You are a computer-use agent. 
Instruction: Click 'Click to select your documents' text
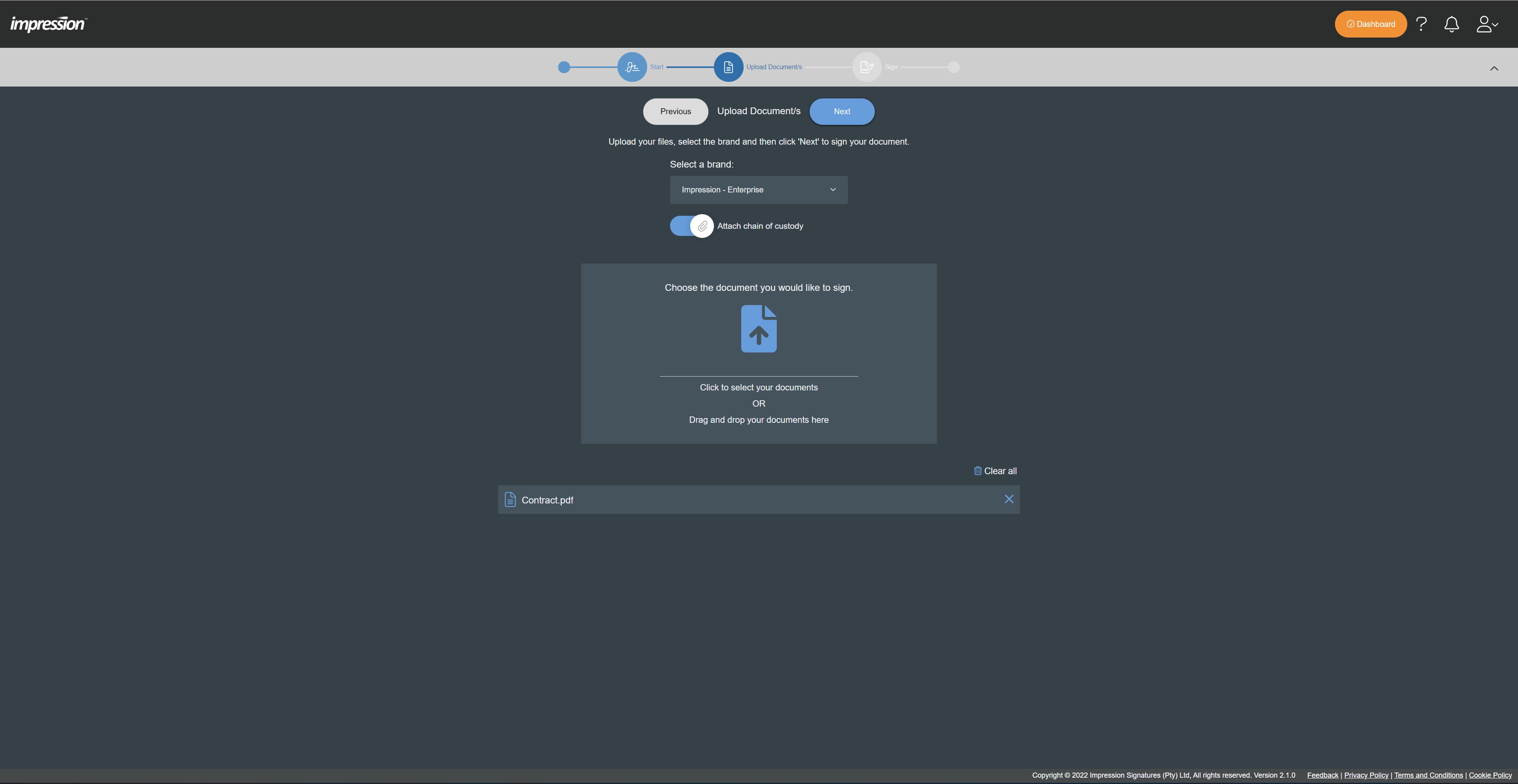point(759,388)
